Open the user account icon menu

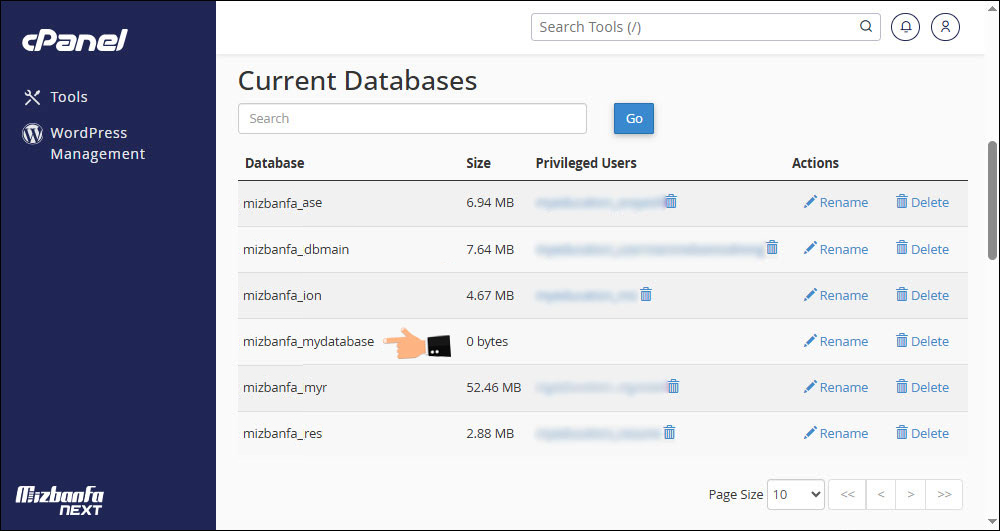tap(945, 27)
